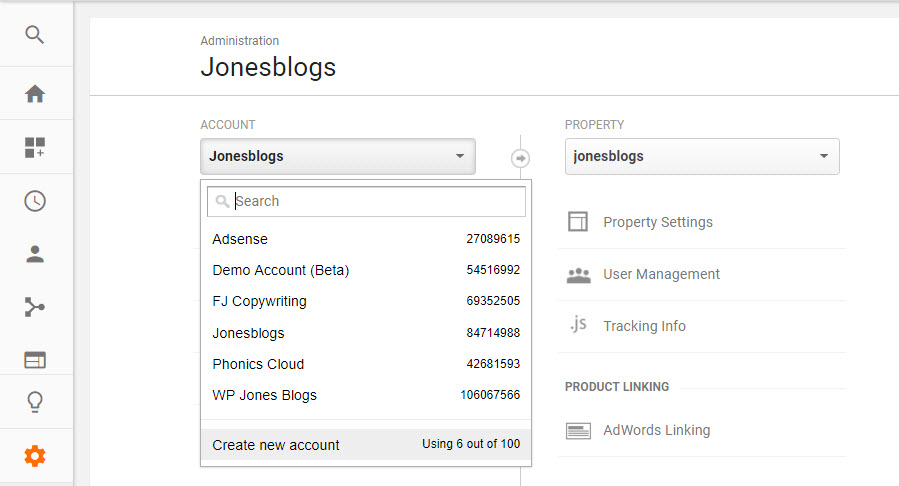This screenshot has width=899, height=486.
Task: Open the Customization dashboards icon
Action: coord(35,147)
